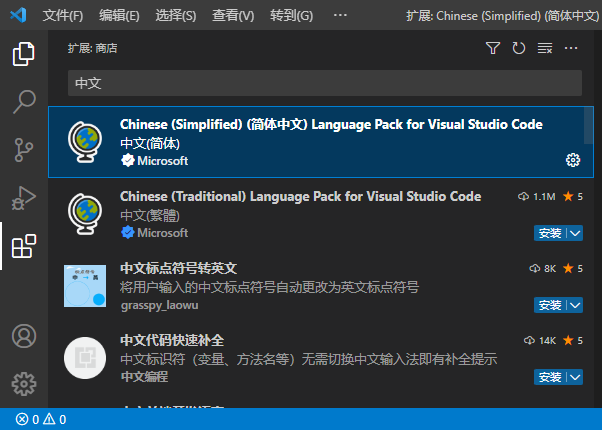
Task: Click download count icon for 中文标点符号转英文
Action: [x=535, y=268]
